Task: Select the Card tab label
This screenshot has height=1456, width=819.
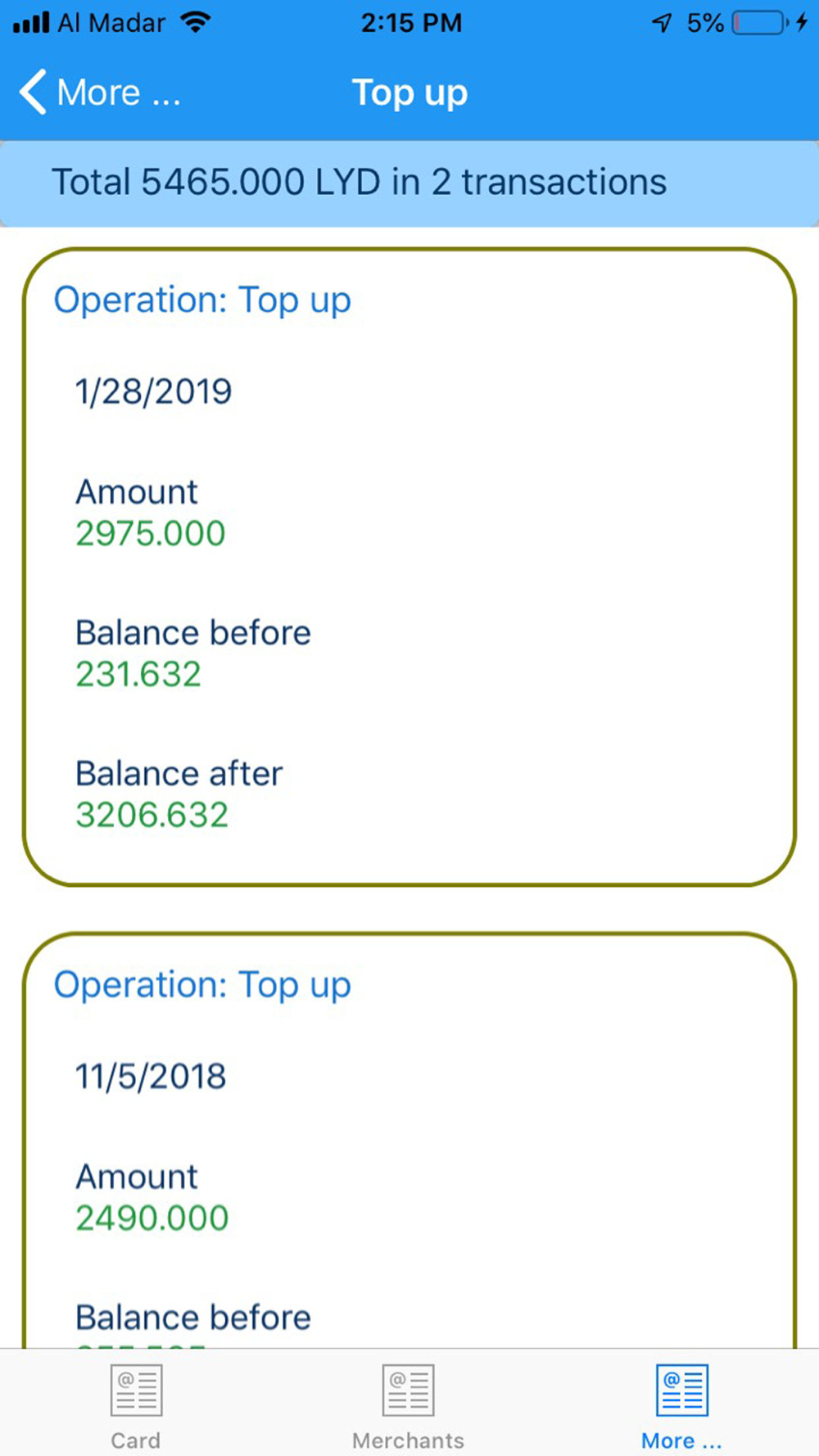Action: point(136,1440)
